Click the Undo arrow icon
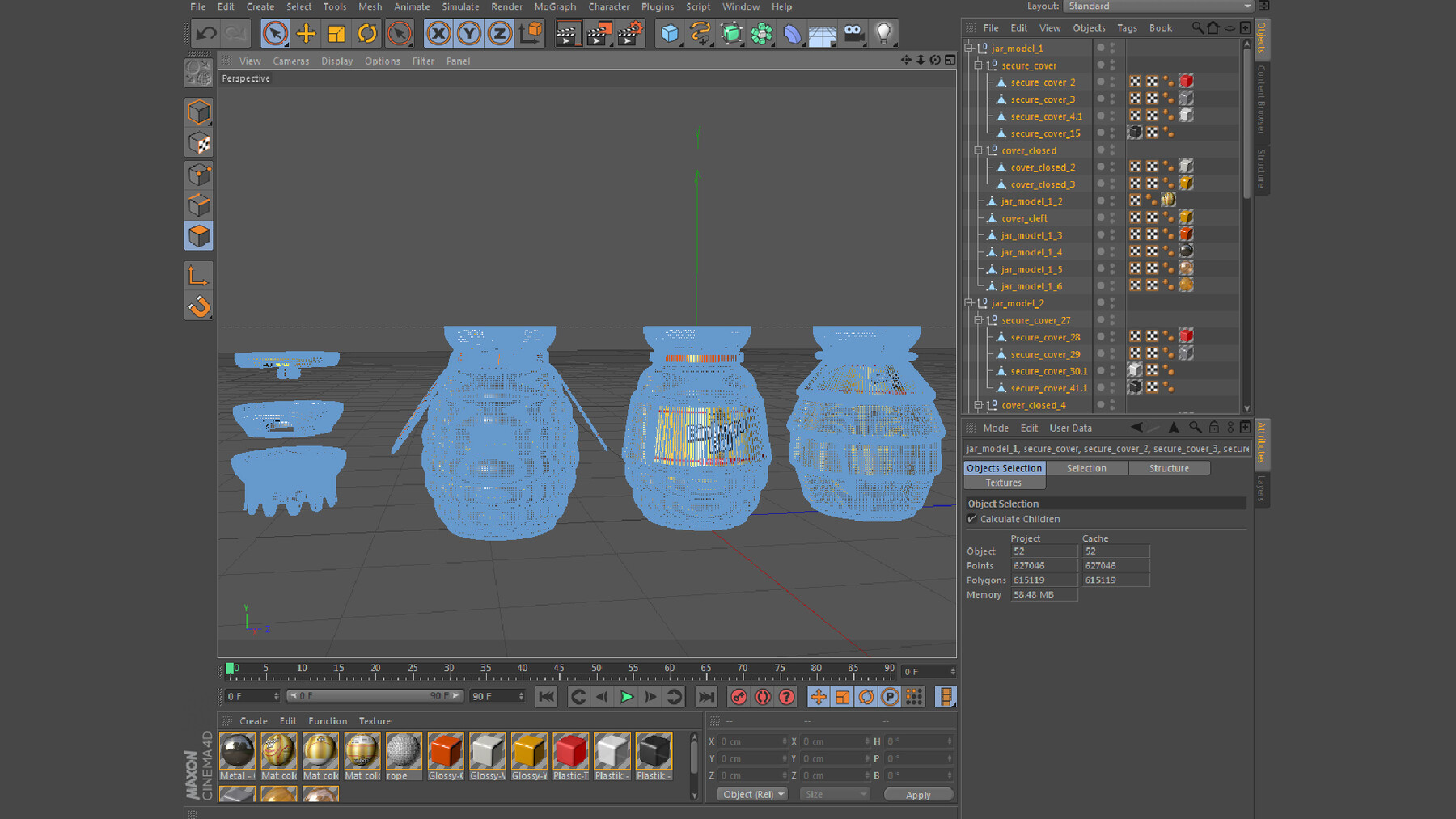The image size is (1456, 819). point(205,32)
